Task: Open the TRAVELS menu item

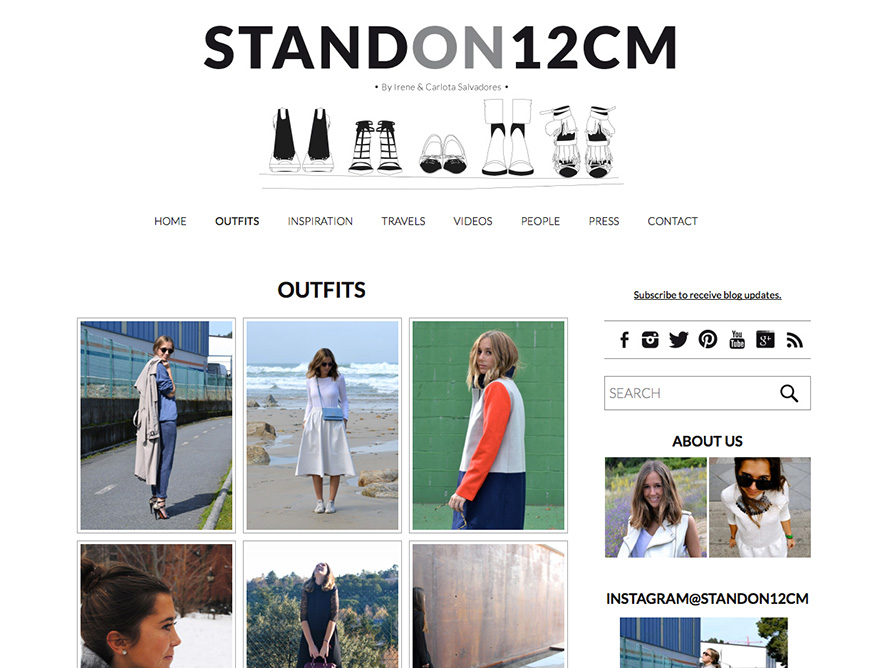Action: point(403,221)
